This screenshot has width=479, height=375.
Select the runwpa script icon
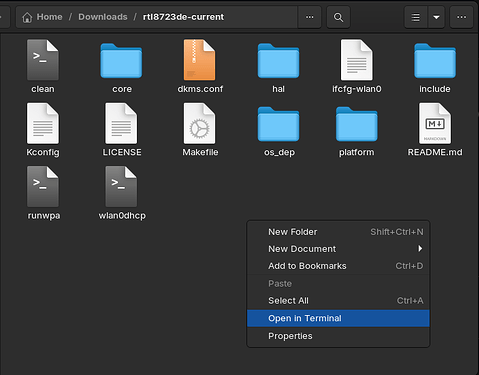pos(43,187)
